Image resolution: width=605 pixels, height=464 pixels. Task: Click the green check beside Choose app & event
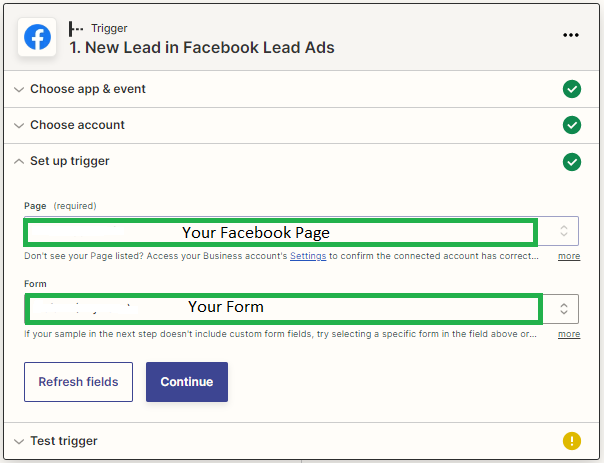coord(571,89)
